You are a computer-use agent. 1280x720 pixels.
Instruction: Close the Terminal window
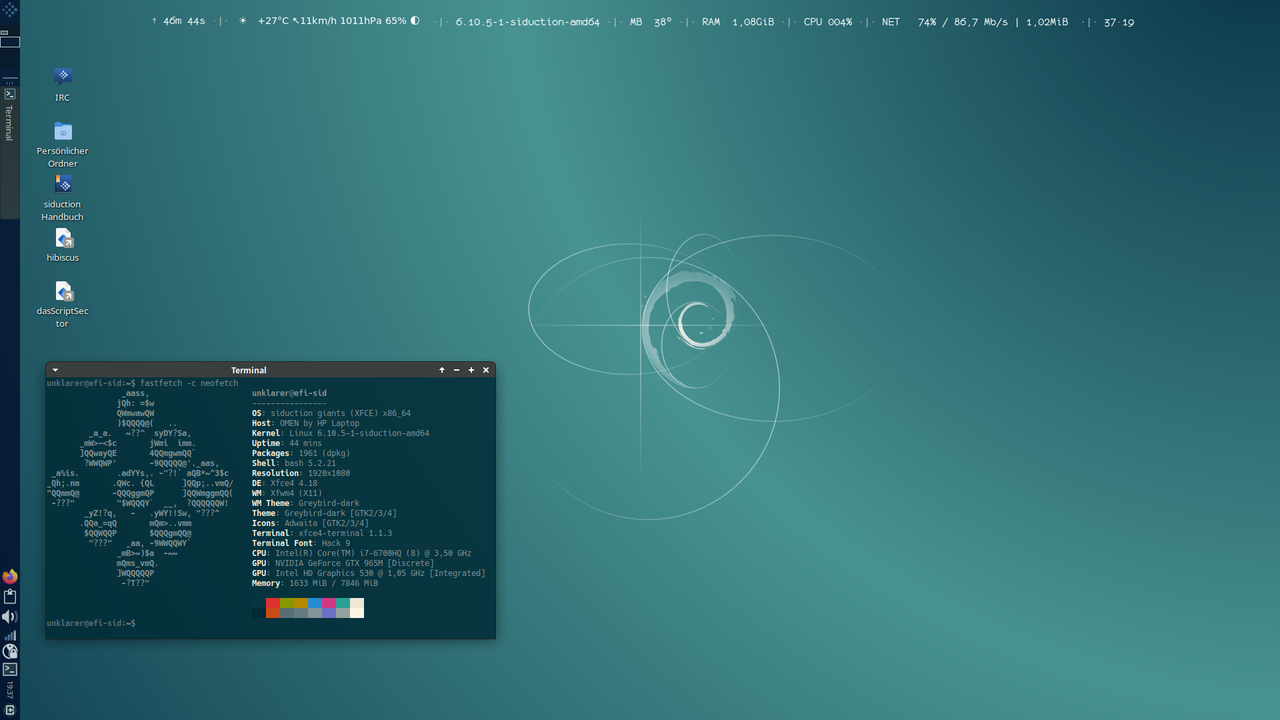(x=486, y=370)
